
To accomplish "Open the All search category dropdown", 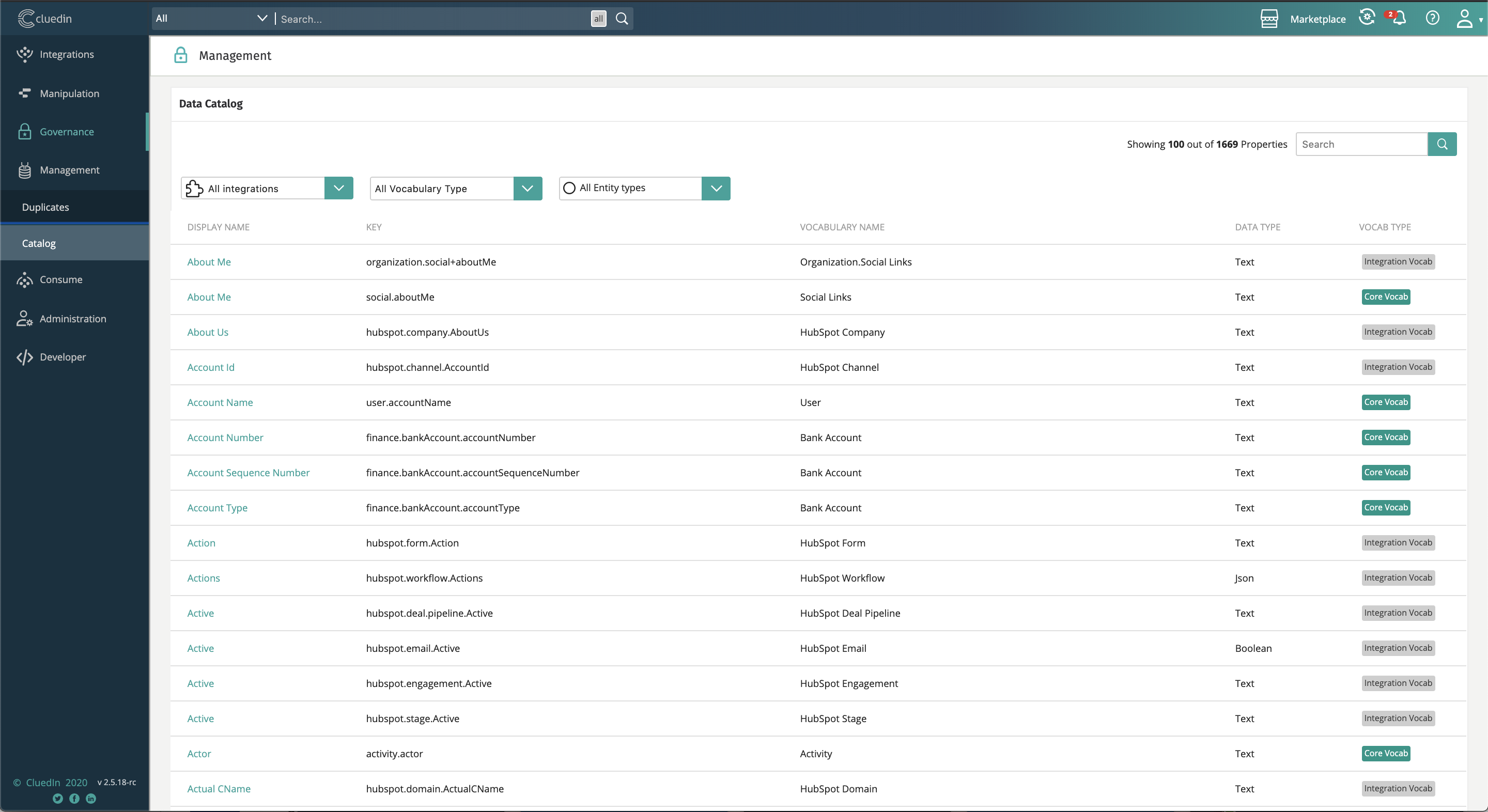I will (x=211, y=19).
